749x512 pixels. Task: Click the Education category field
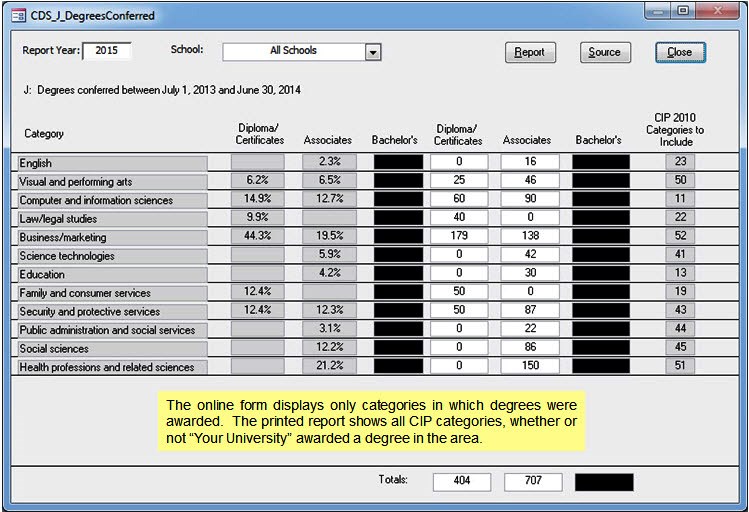(113, 275)
